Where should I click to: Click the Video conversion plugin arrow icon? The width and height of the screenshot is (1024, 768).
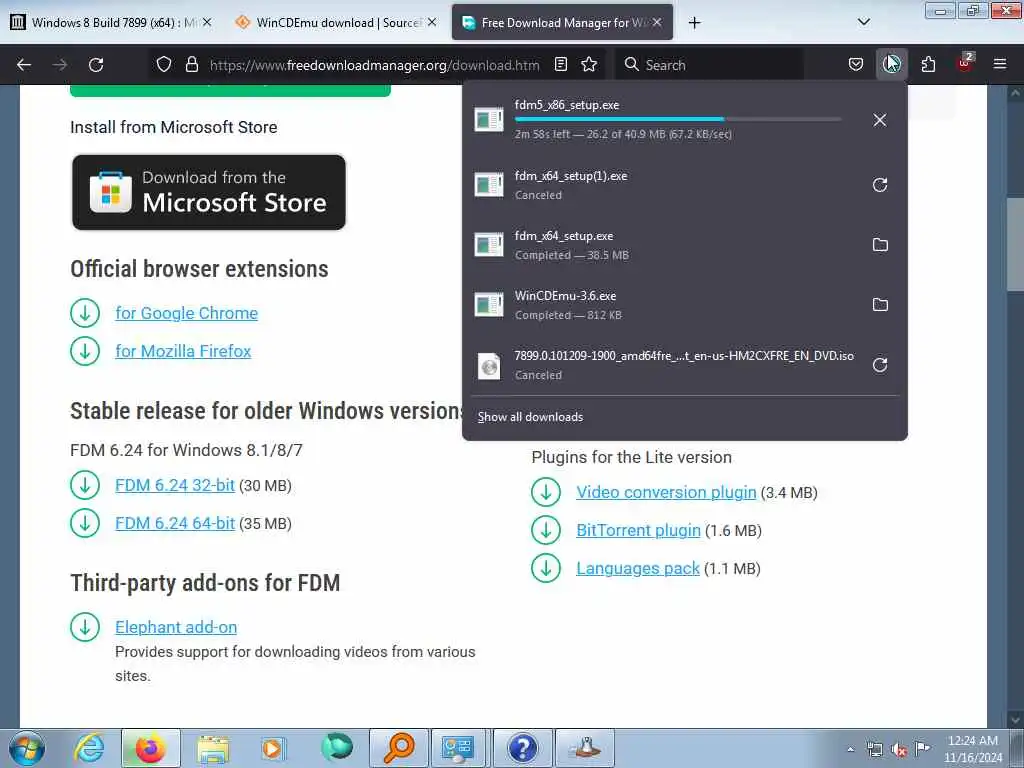[546, 492]
